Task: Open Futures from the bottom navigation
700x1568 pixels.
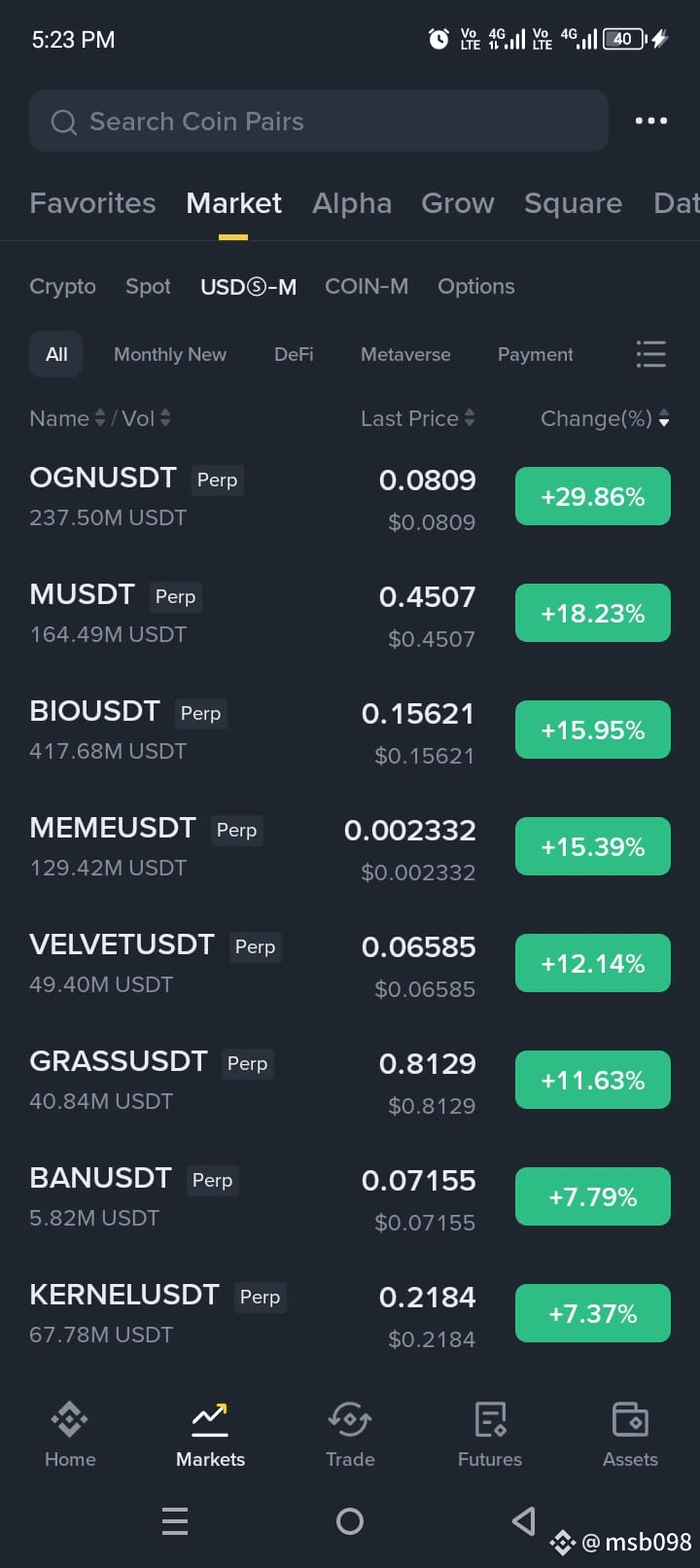Action: click(x=490, y=1434)
